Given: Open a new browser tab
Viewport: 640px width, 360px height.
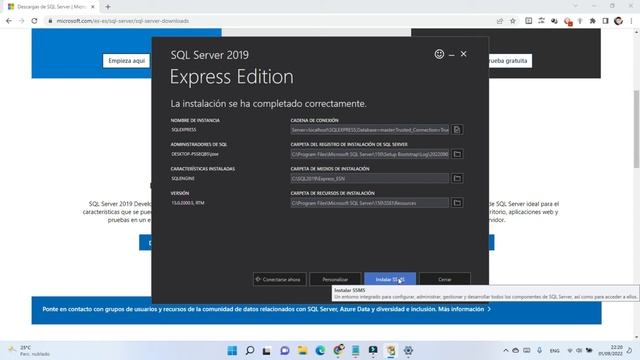Looking at the screenshot, I should (x=108, y=7).
